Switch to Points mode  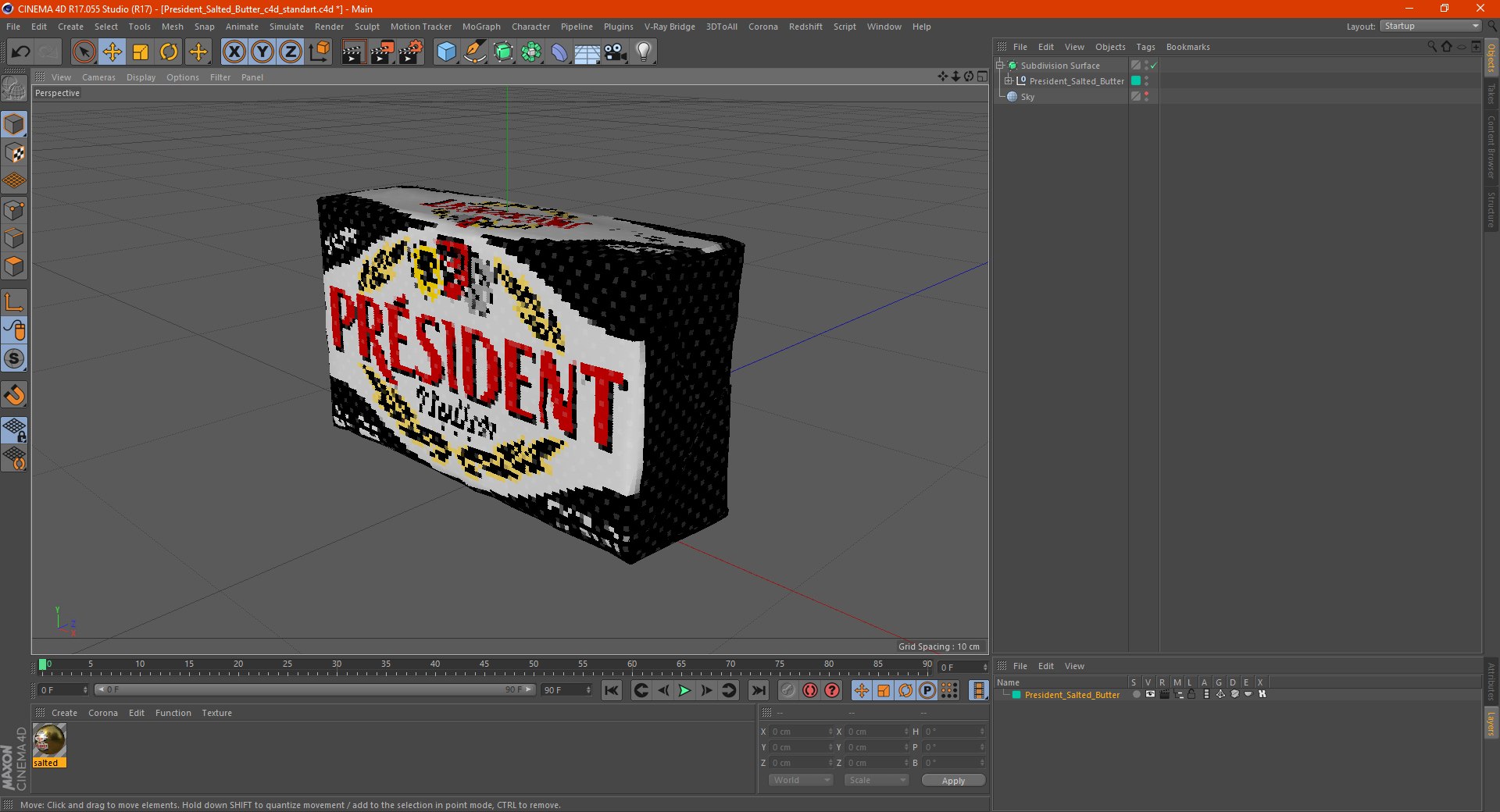tap(14, 210)
